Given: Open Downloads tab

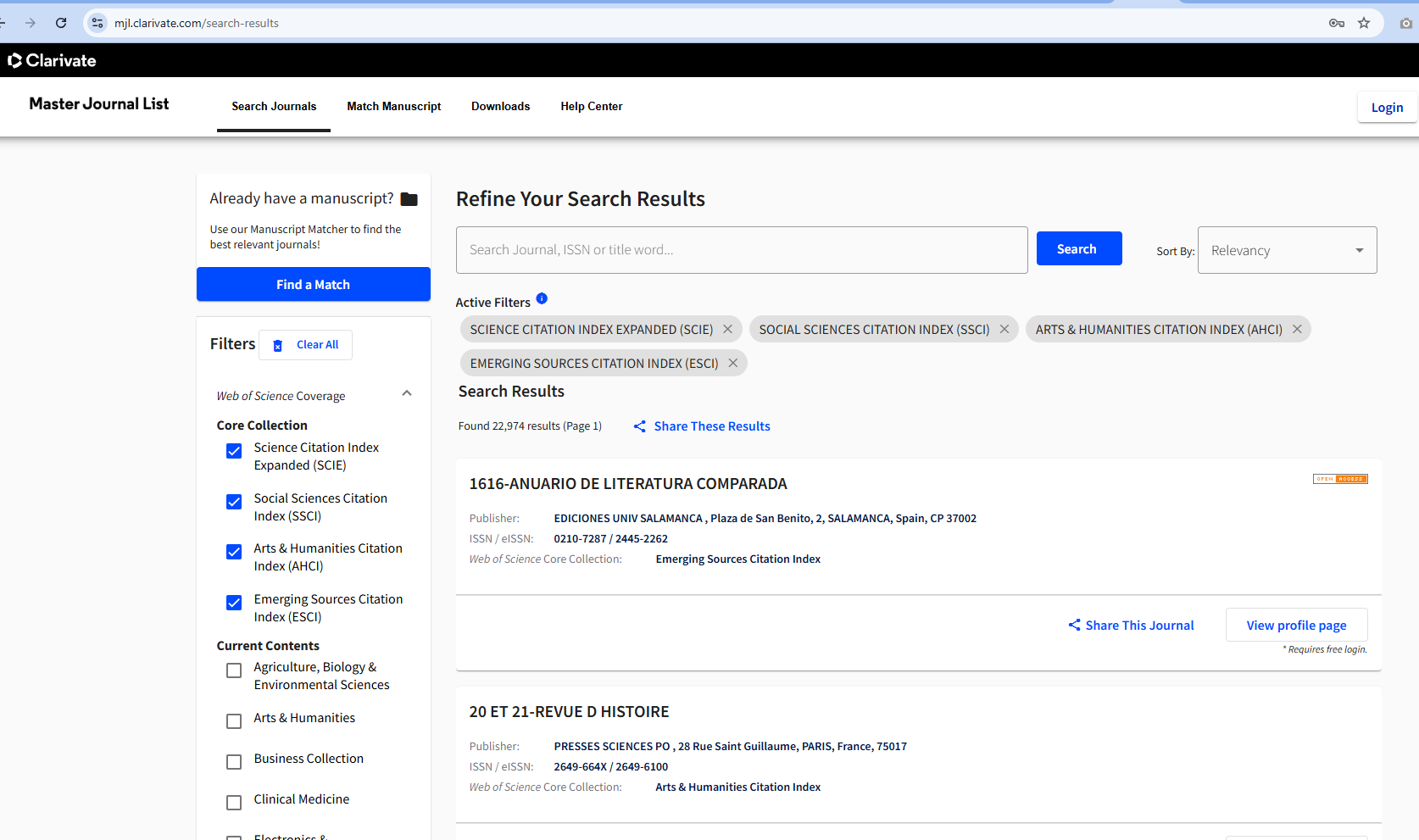Looking at the screenshot, I should (501, 106).
